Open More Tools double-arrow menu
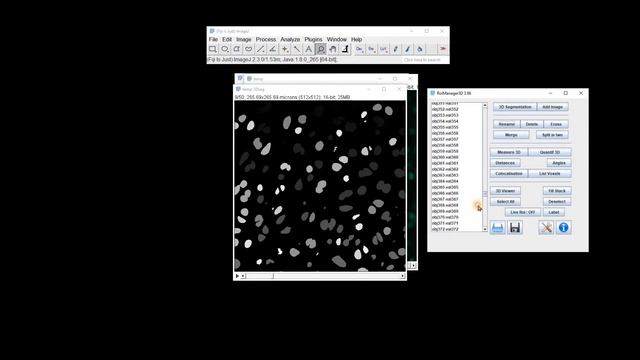The height and width of the screenshot is (360, 640). [x=443, y=49]
